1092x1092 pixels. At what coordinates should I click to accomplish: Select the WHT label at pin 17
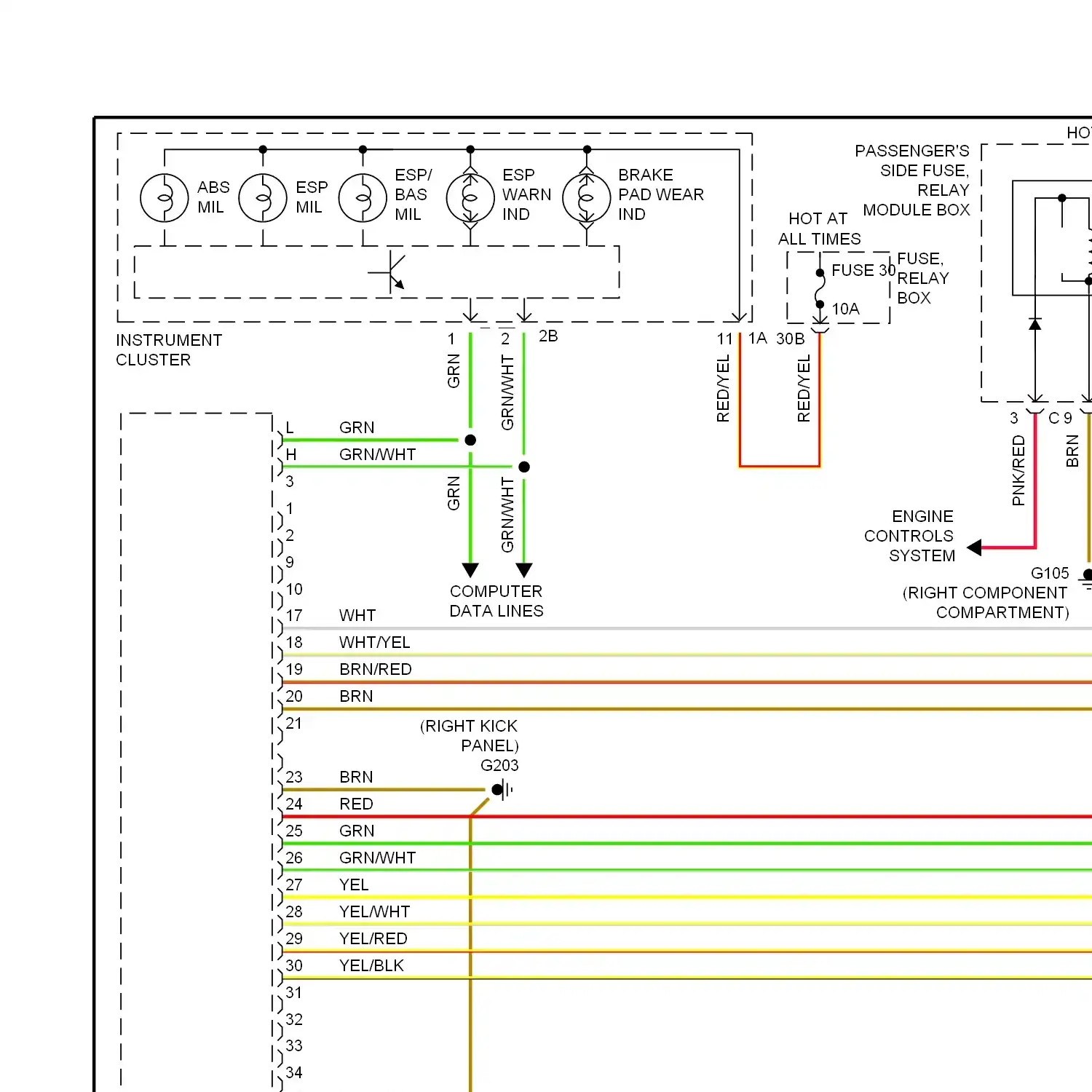357,616
